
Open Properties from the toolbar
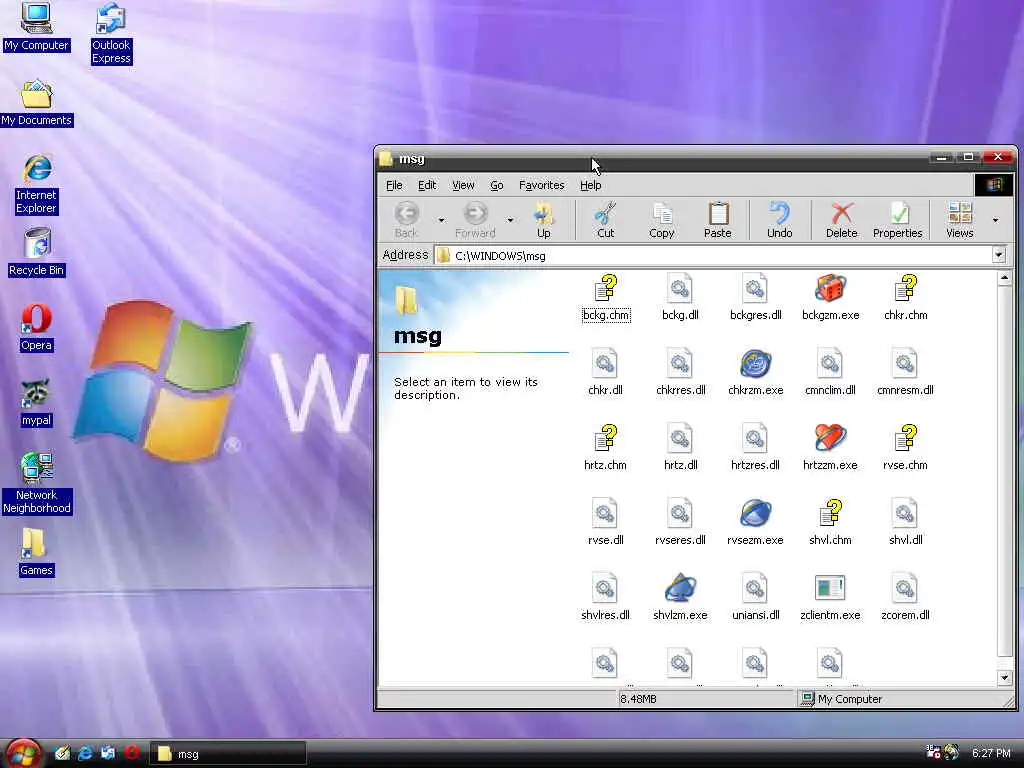pos(897,219)
